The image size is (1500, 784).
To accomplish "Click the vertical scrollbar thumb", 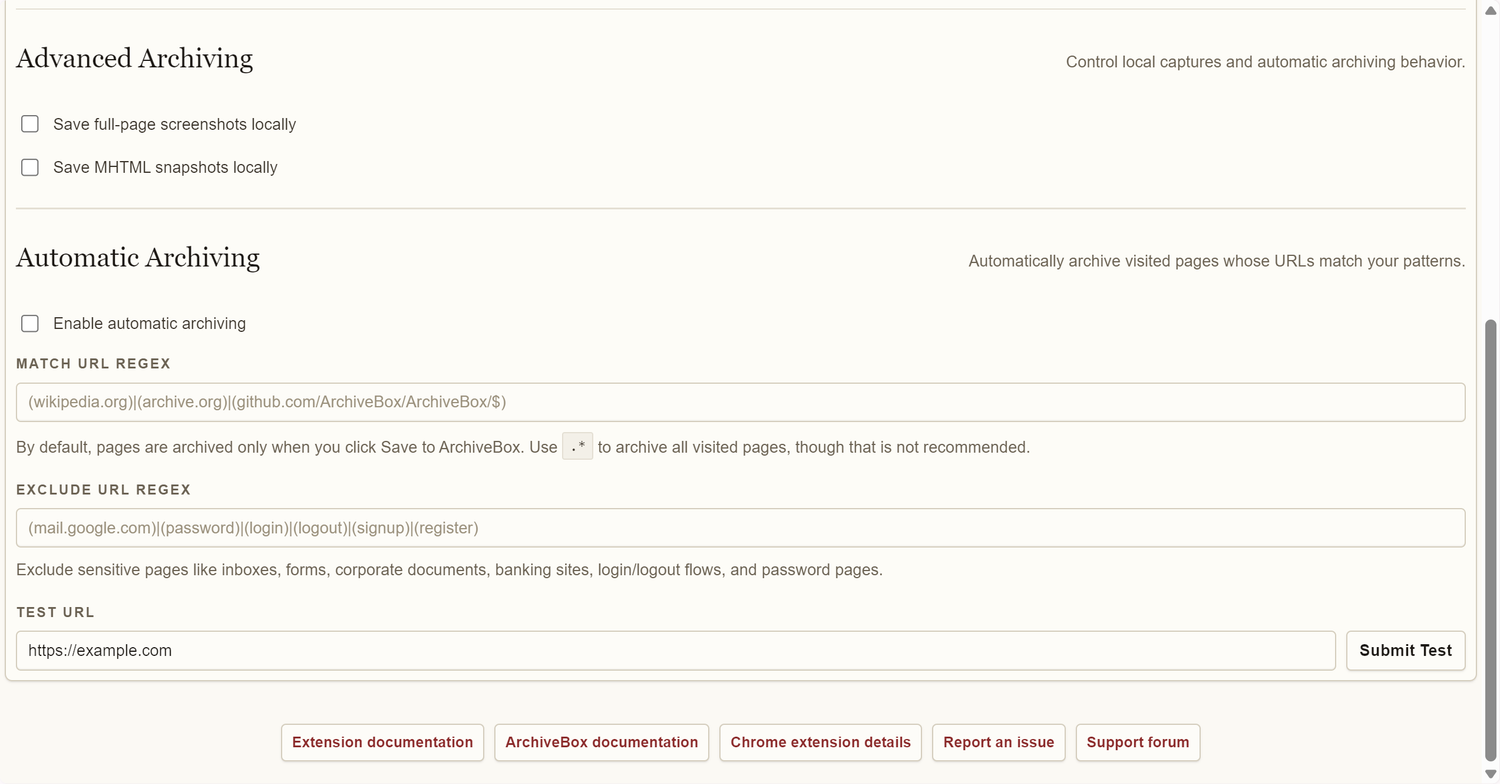I will coord(1491,542).
